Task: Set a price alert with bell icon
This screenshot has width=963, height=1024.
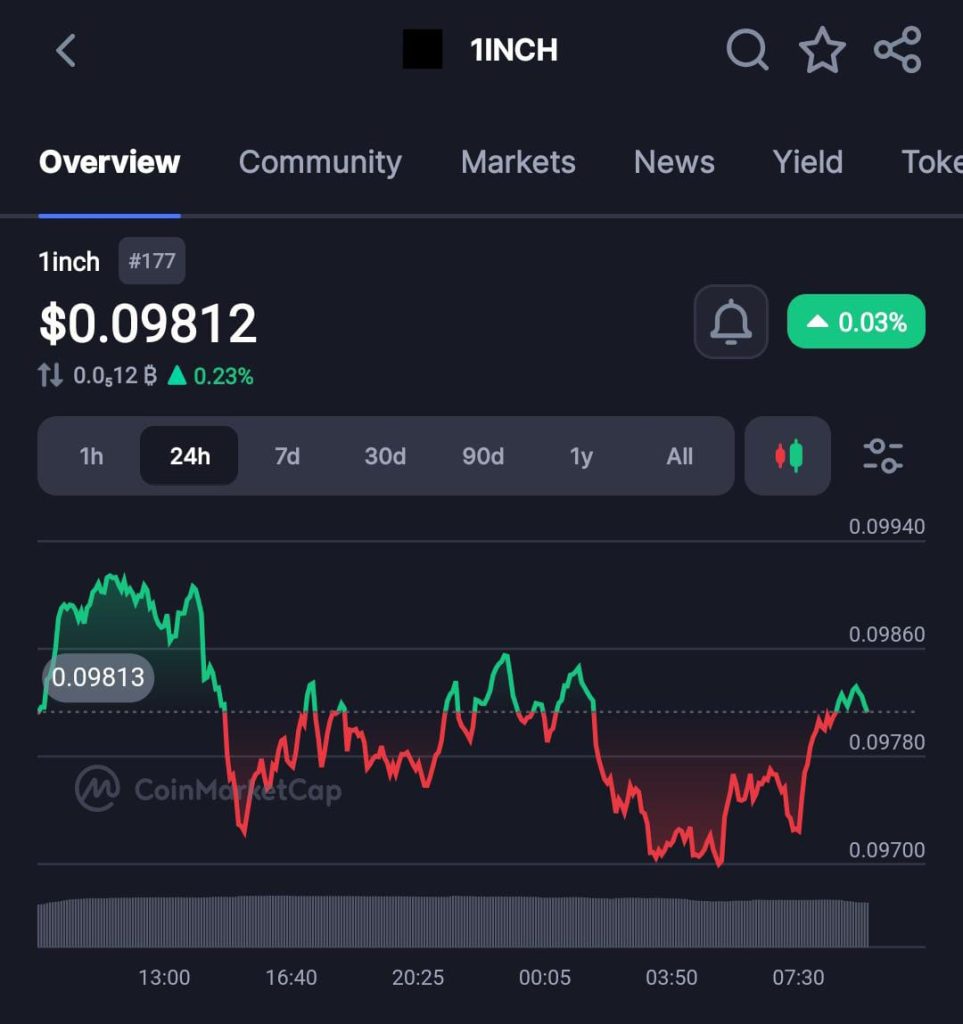Action: point(731,321)
